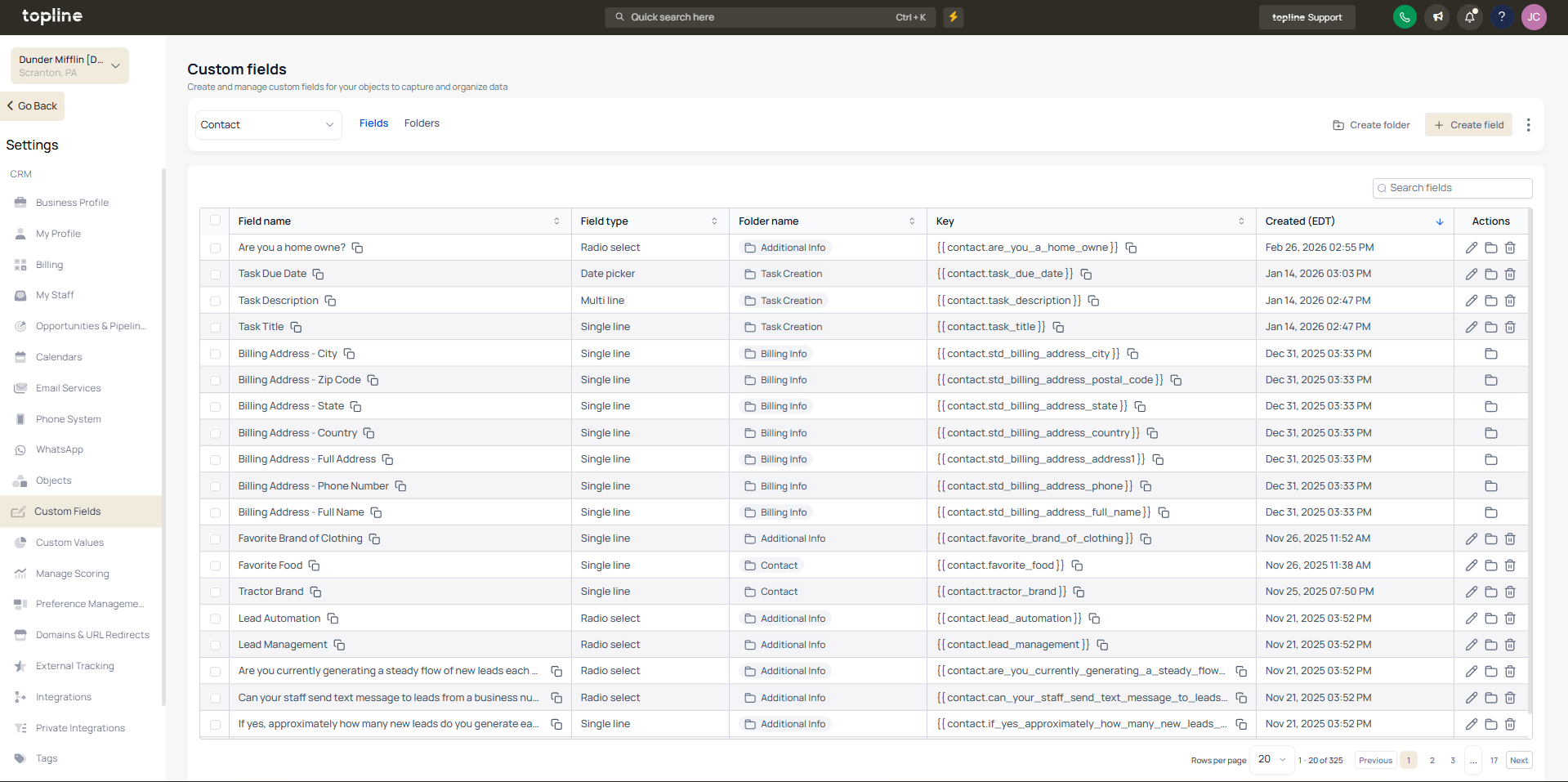
Task: Focus the Quick search bar
Action: click(x=771, y=17)
